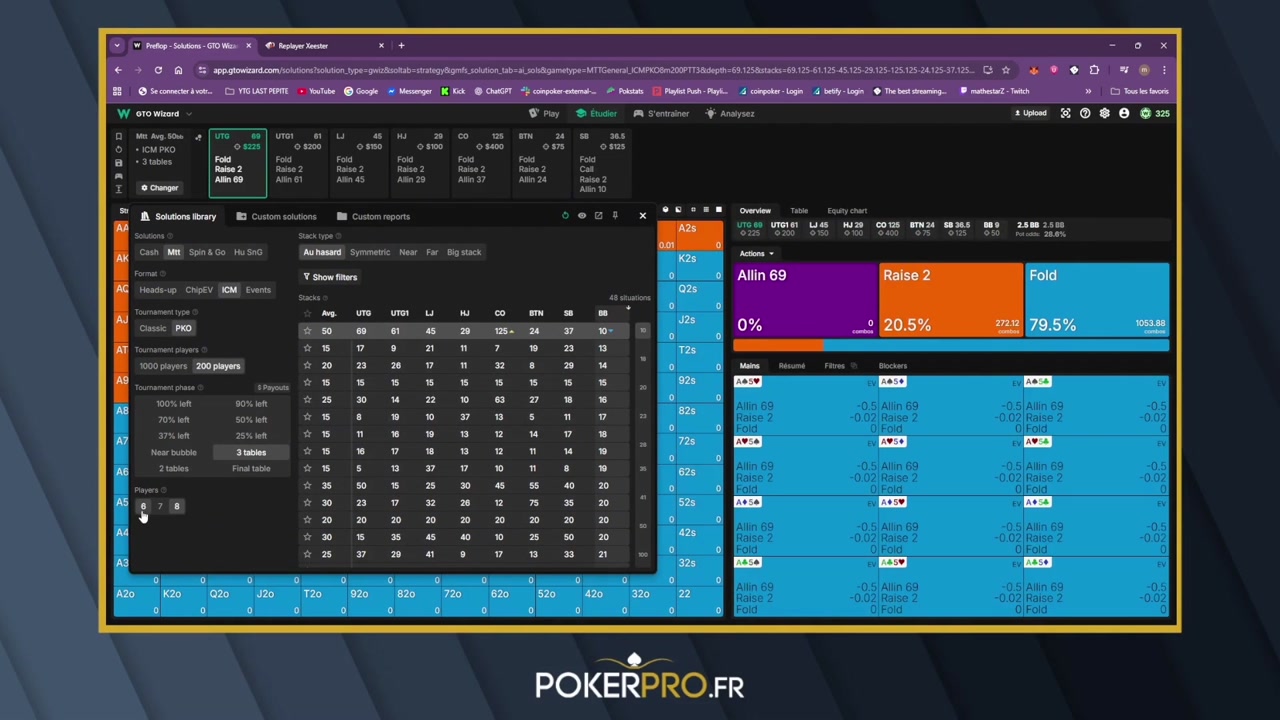Open the Play section
The width and height of the screenshot is (1280, 720).
[544, 114]
